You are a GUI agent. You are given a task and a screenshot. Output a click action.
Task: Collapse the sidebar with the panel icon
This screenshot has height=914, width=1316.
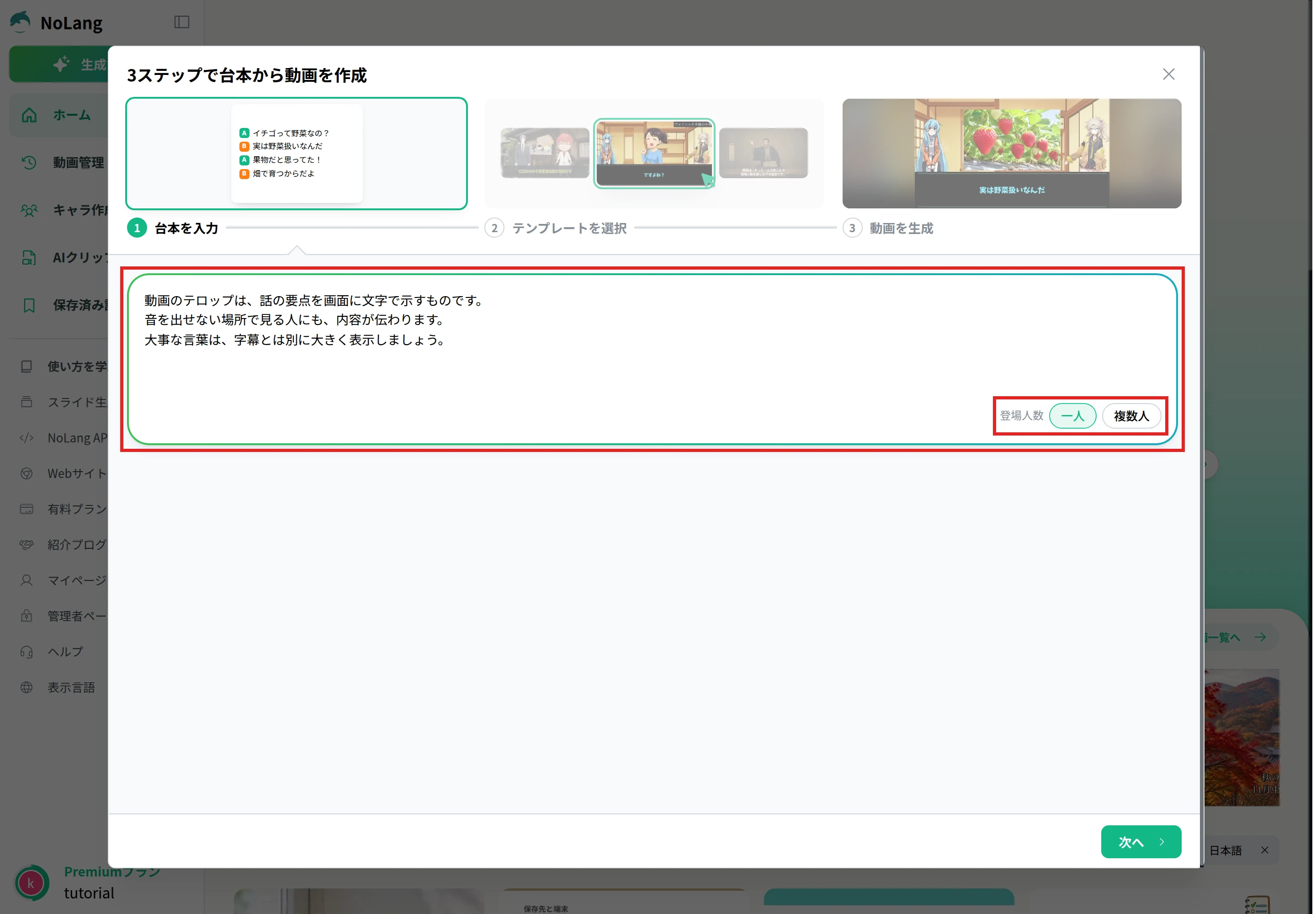181,22
